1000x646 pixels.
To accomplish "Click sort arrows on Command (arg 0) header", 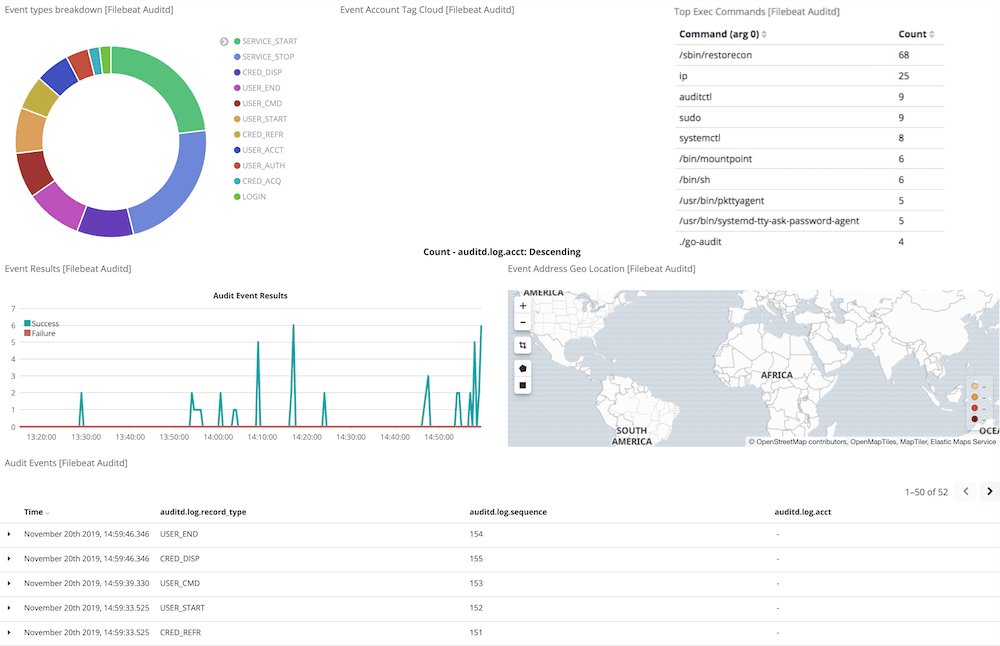I will click(x=766, y=33).
